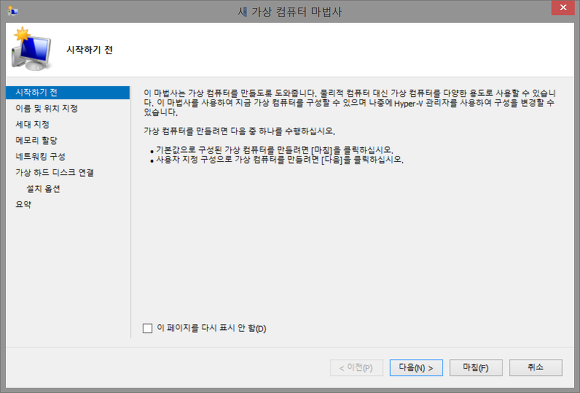
Task: Select the 설치 옵션 sub-step
Action: [43, 189]
